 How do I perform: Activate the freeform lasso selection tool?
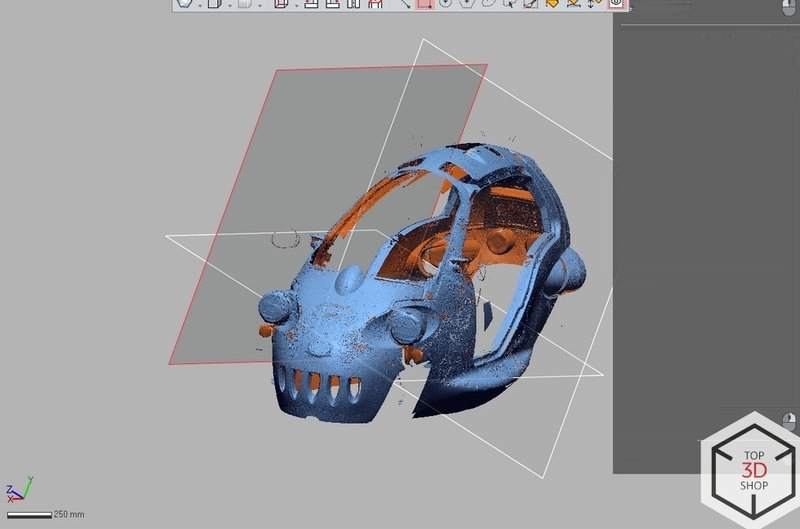click(x=489, y=3)
